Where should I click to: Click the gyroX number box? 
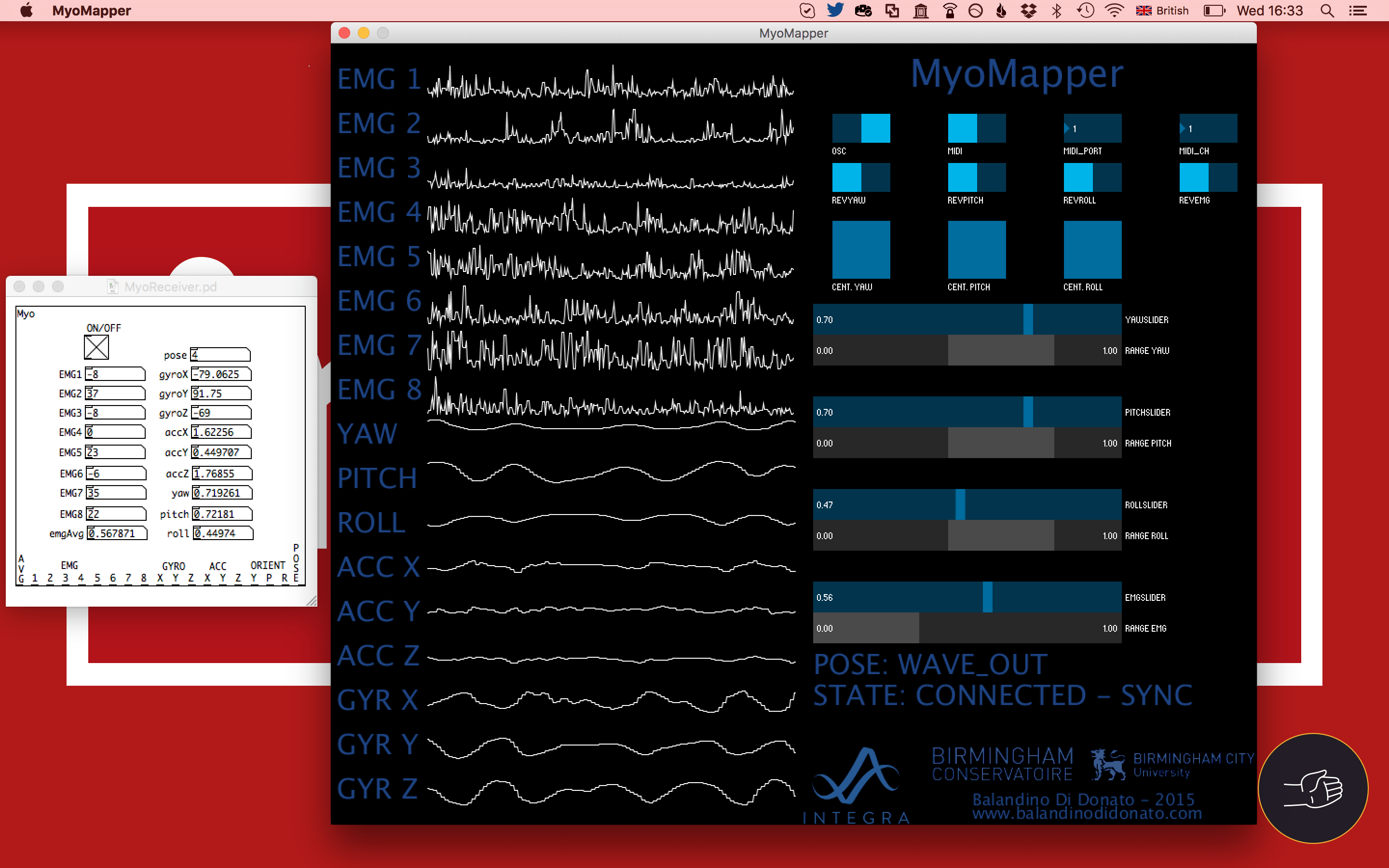click(221, 374)
